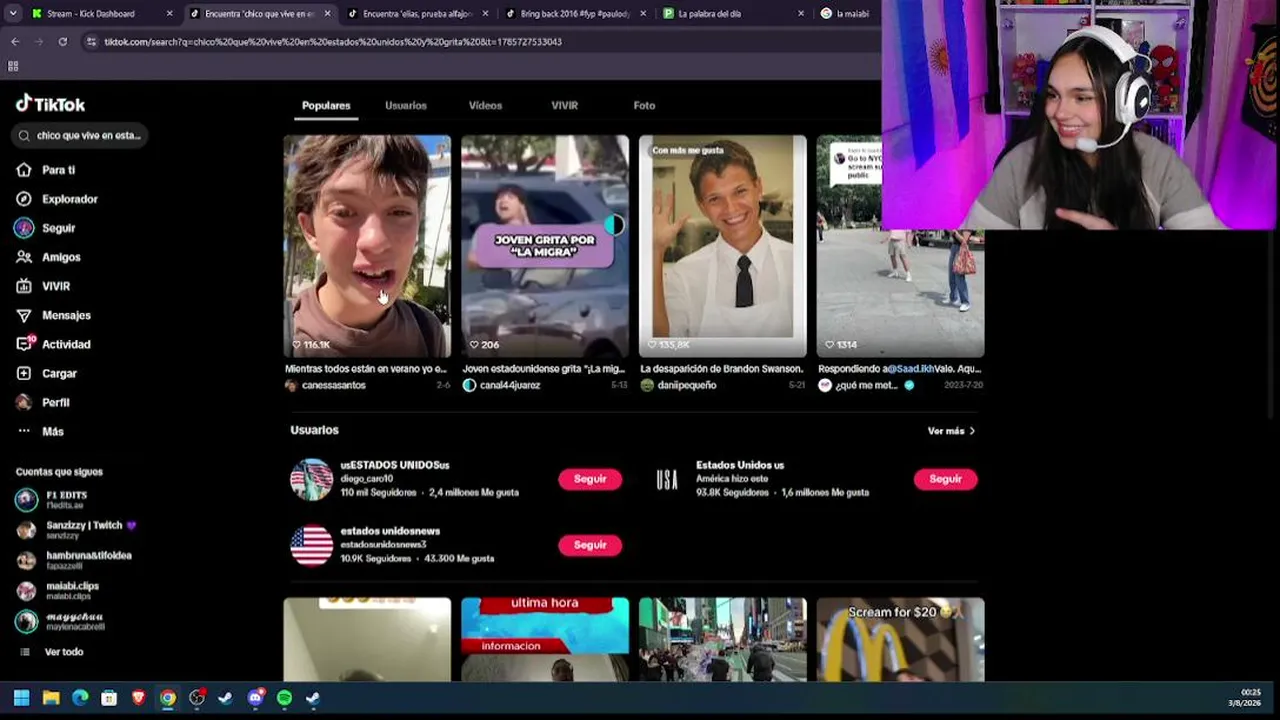Go back with the browser back arrow
The image size is (1280, 720).
(x=15, y=42)
